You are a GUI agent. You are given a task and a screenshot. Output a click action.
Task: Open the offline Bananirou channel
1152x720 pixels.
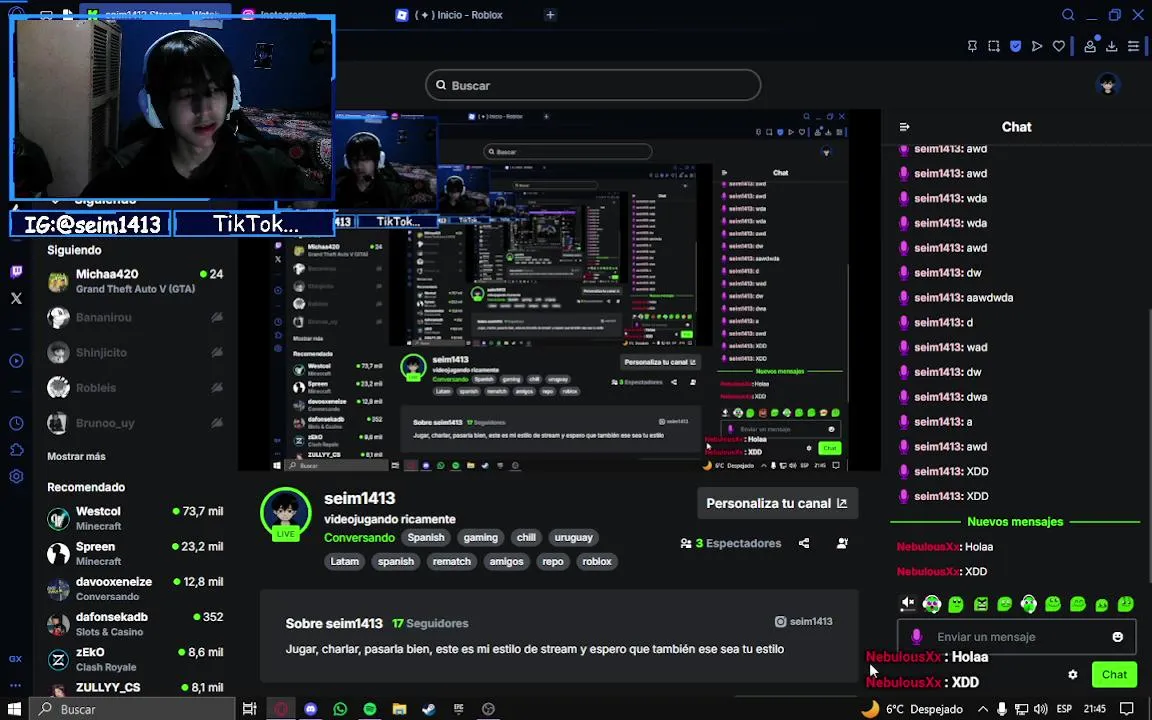[134, 317]
